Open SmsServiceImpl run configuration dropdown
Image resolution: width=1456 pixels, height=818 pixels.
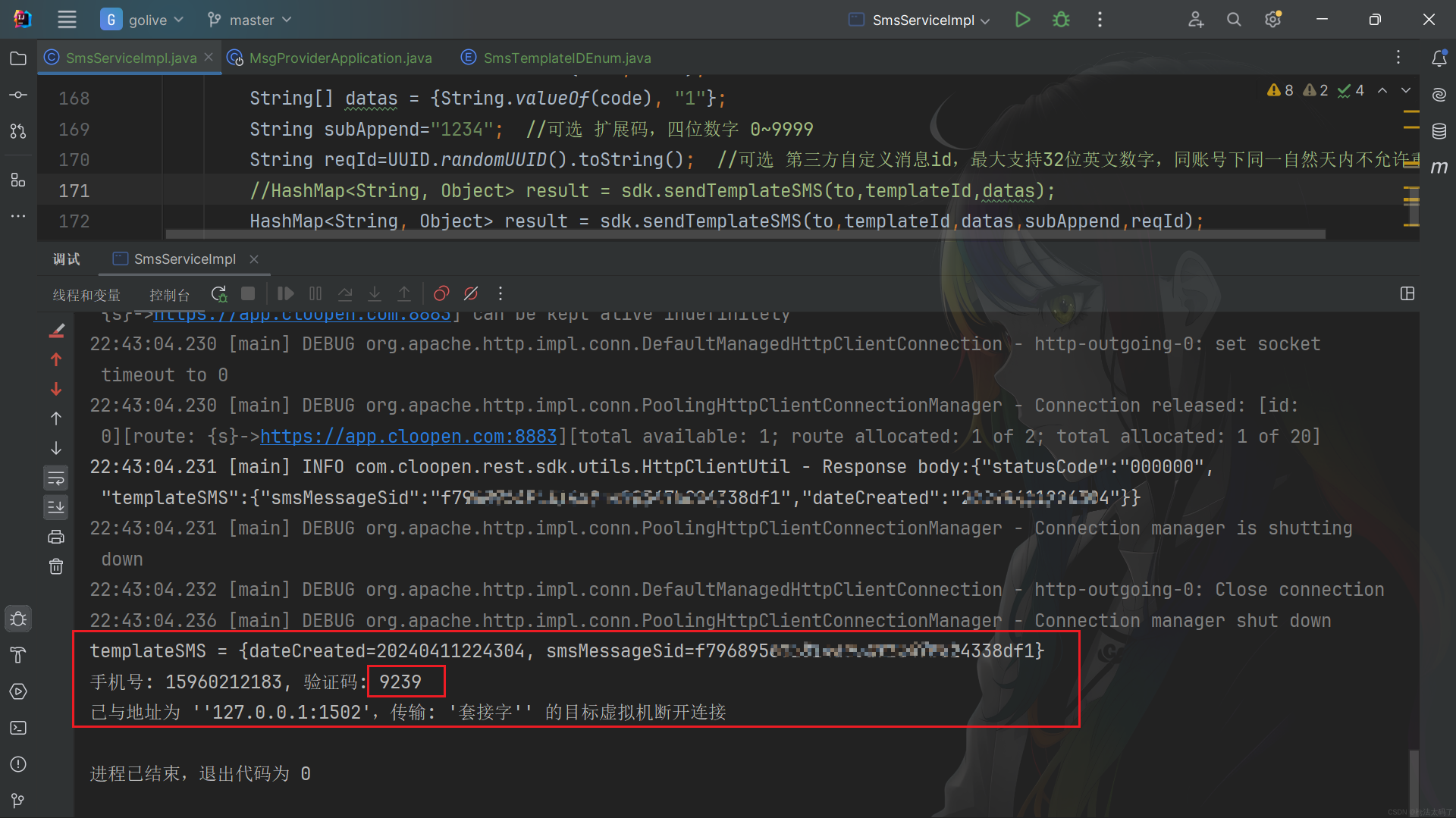(x=919, y=20)
